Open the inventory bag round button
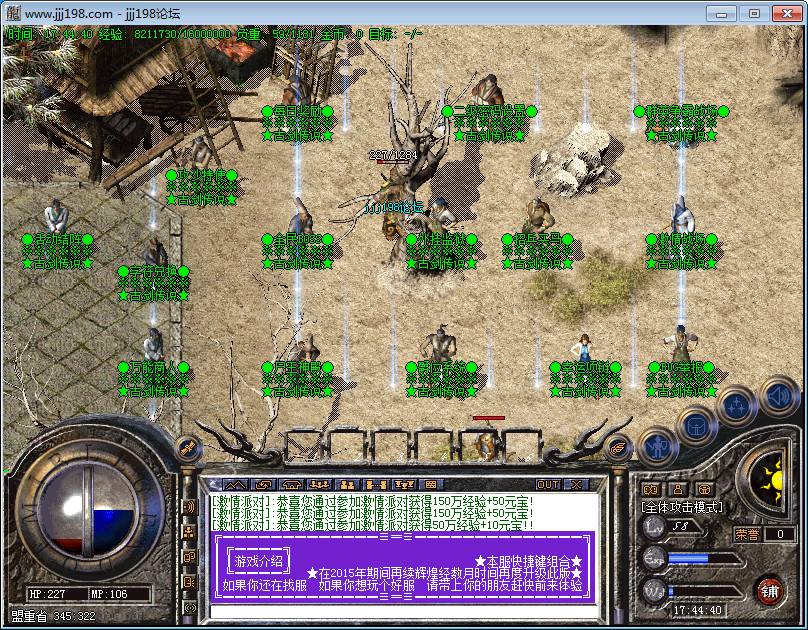Screen dimensions: 808x630 pos(697,425)
